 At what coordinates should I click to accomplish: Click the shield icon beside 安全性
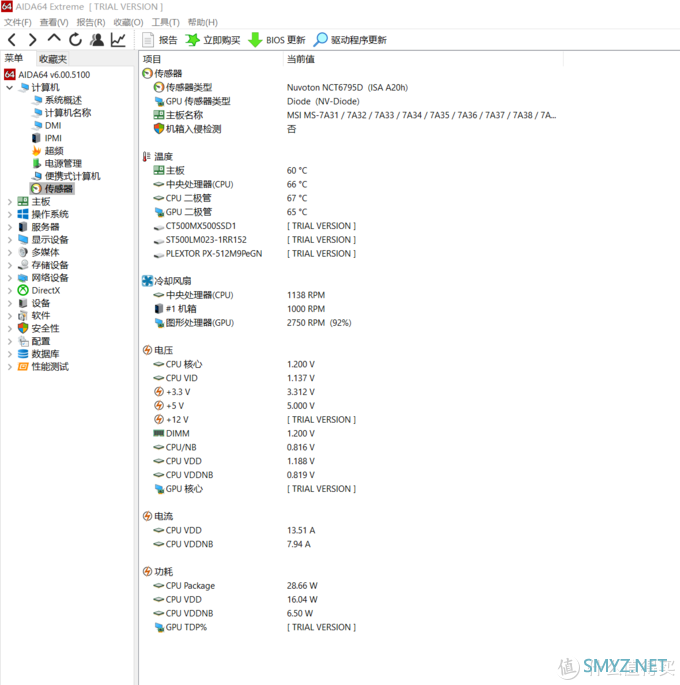tap(23, 328)
